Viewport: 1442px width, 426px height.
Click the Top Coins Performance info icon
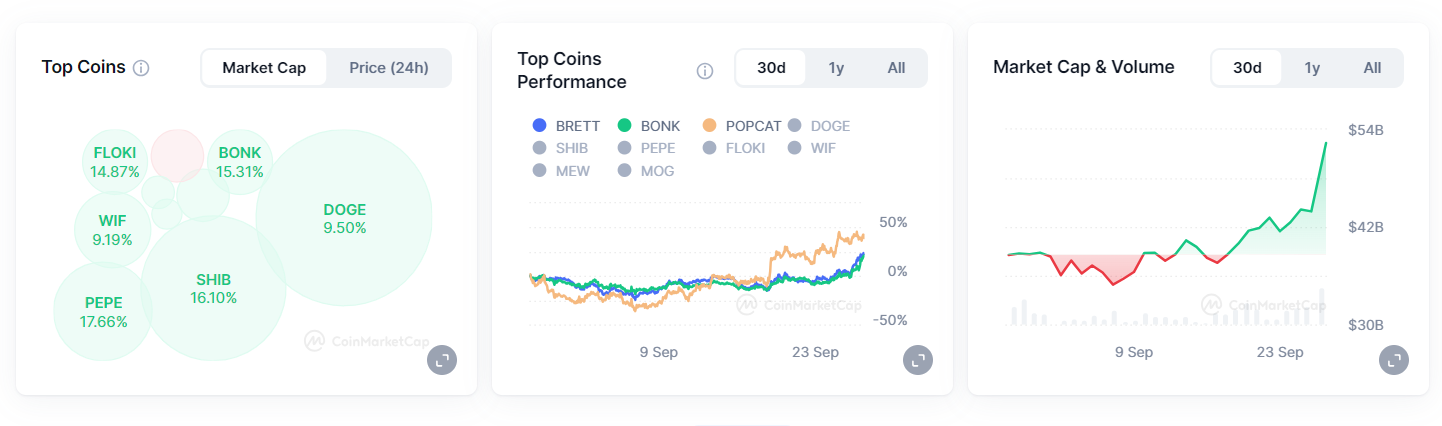[x=704, y=71]
